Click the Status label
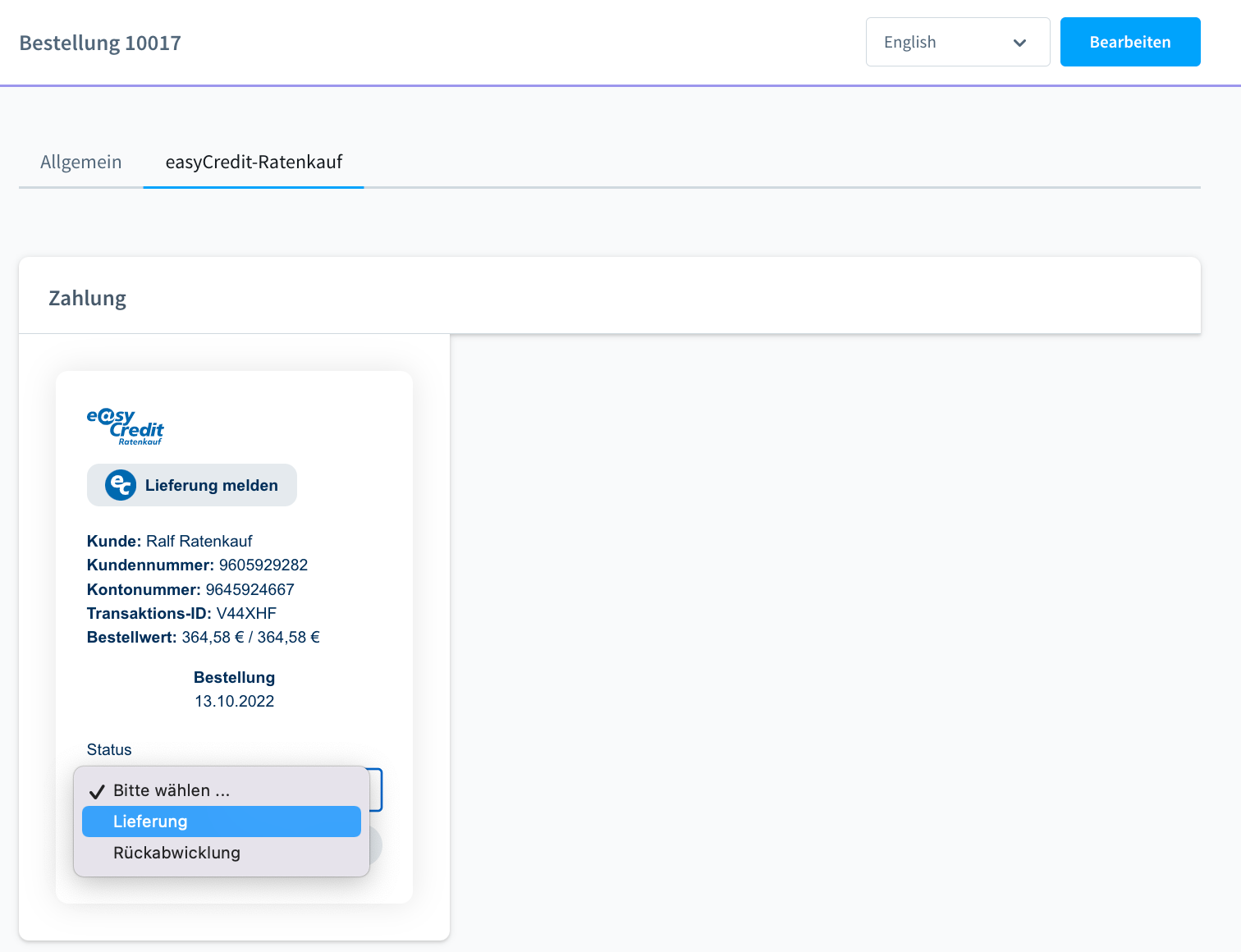This screenshot has width=1241, height=952. coord(109,749)
